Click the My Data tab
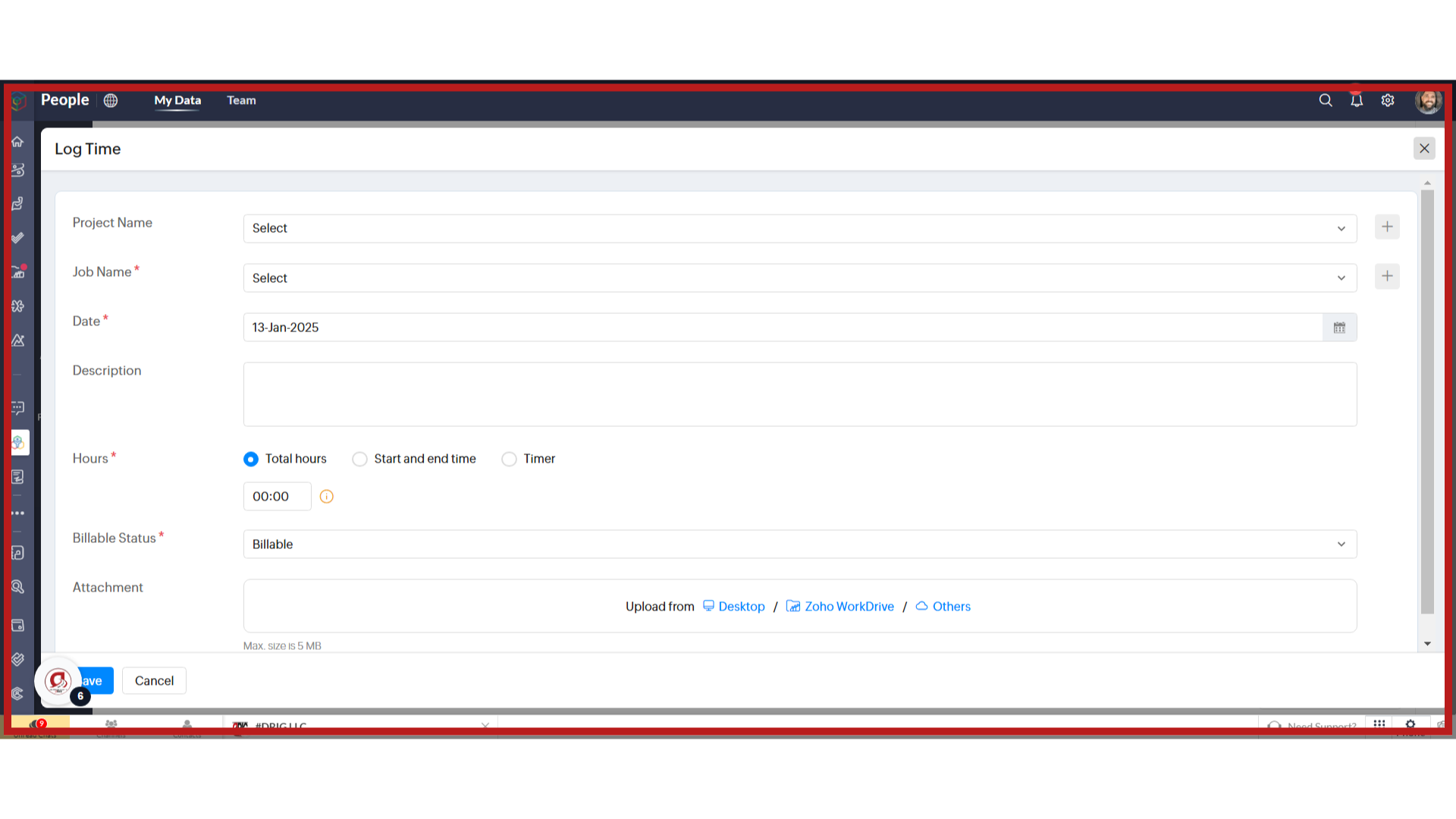 click(177, 100)
